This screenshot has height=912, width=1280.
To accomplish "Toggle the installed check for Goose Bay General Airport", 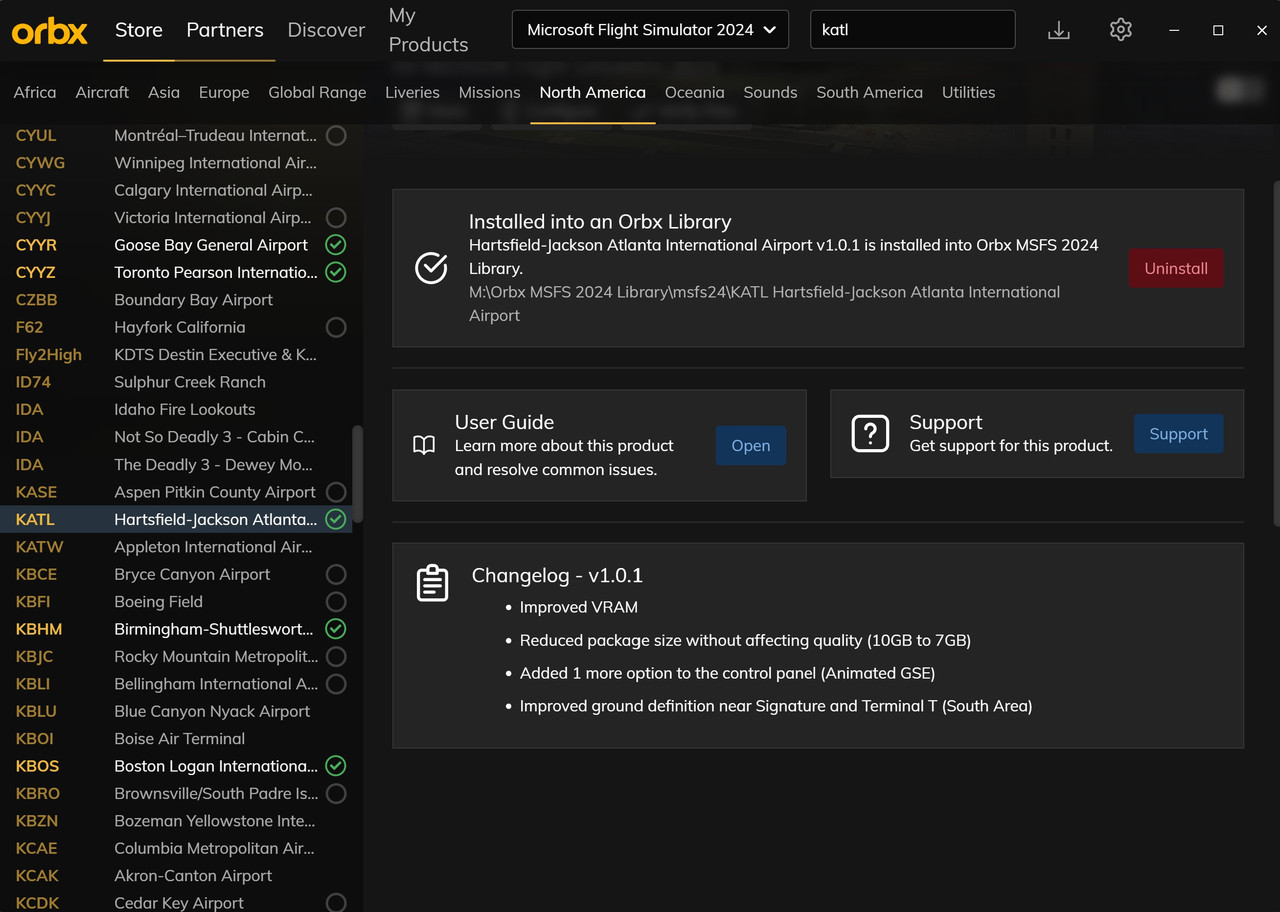I will pyautogui.click(x=336, y=245).
